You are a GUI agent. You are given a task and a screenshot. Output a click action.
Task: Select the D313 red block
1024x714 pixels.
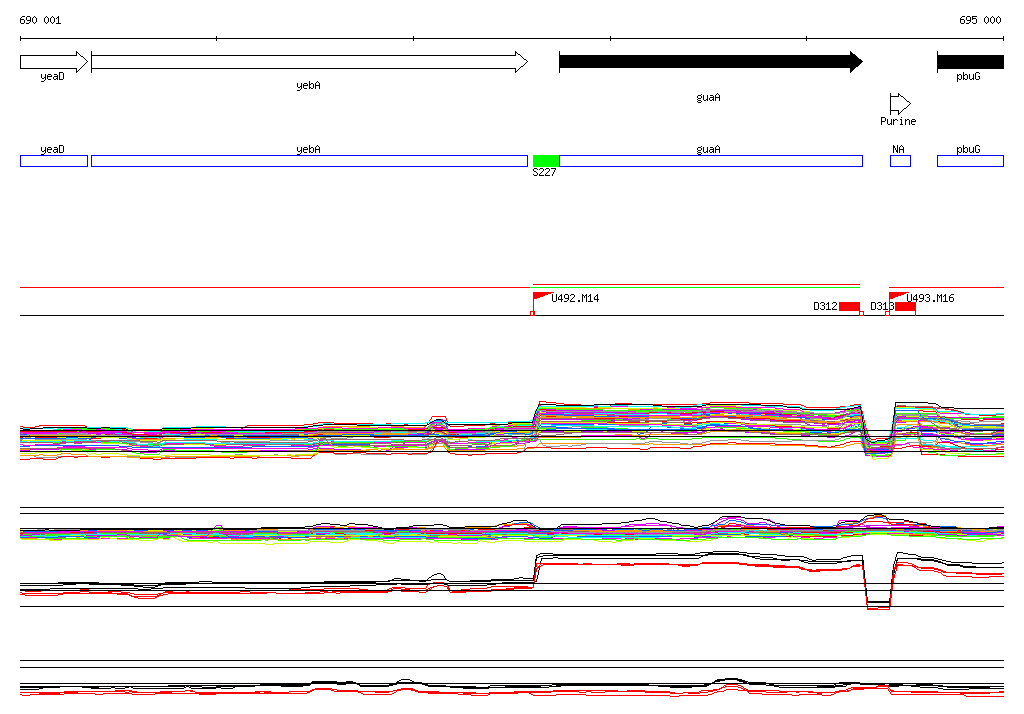point(905,306)
